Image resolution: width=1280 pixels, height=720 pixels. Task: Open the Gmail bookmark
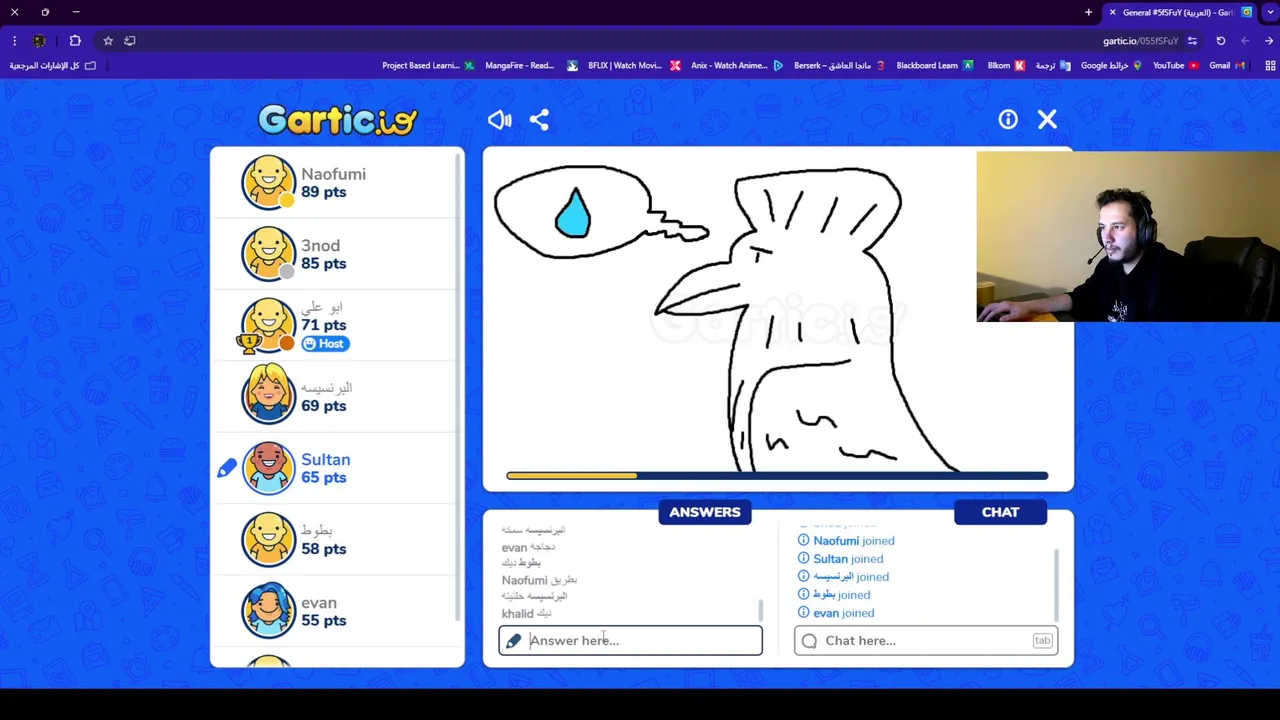(x=1227, y=66)
